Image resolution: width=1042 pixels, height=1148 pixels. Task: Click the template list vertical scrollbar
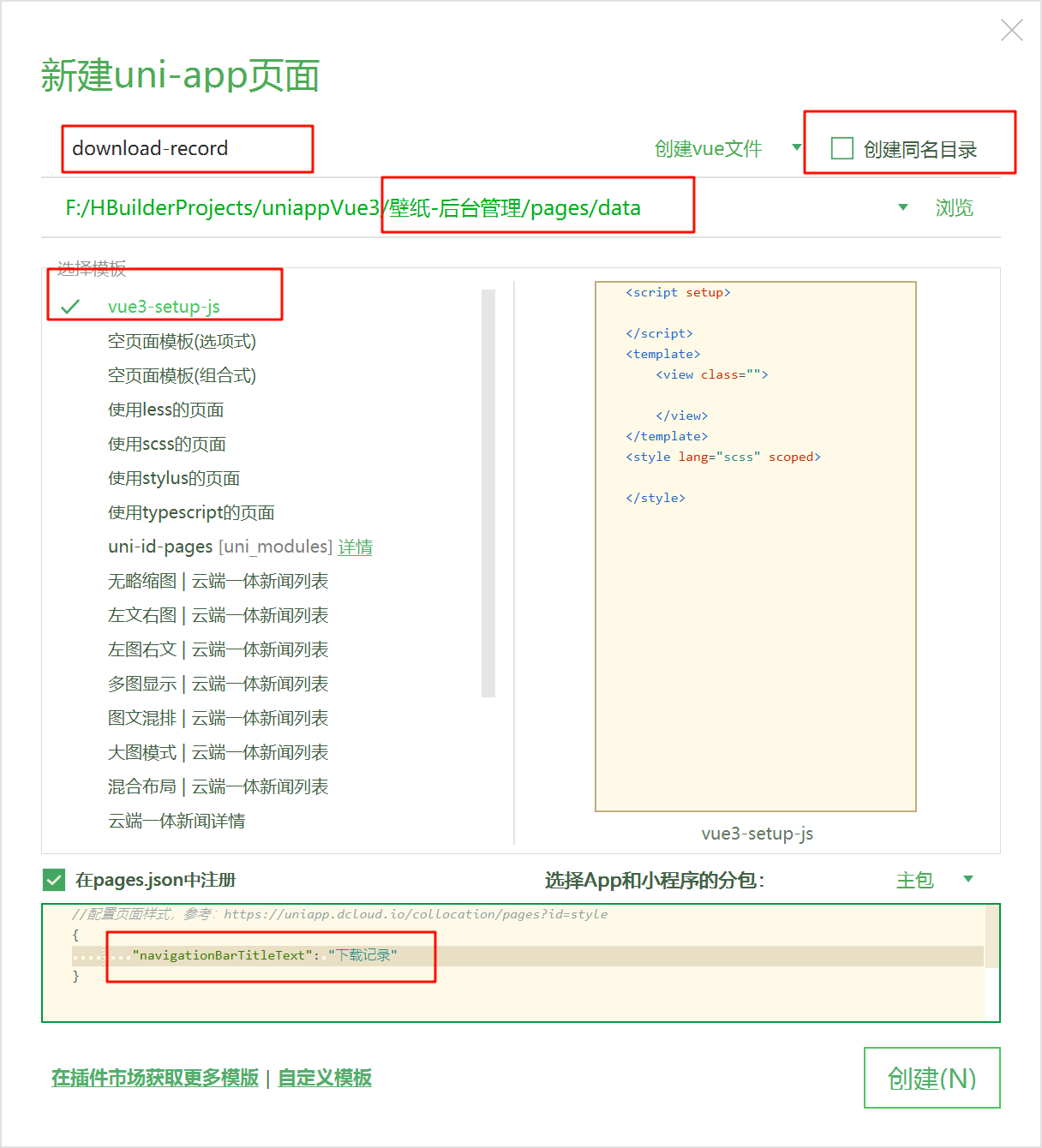(488, 493)
